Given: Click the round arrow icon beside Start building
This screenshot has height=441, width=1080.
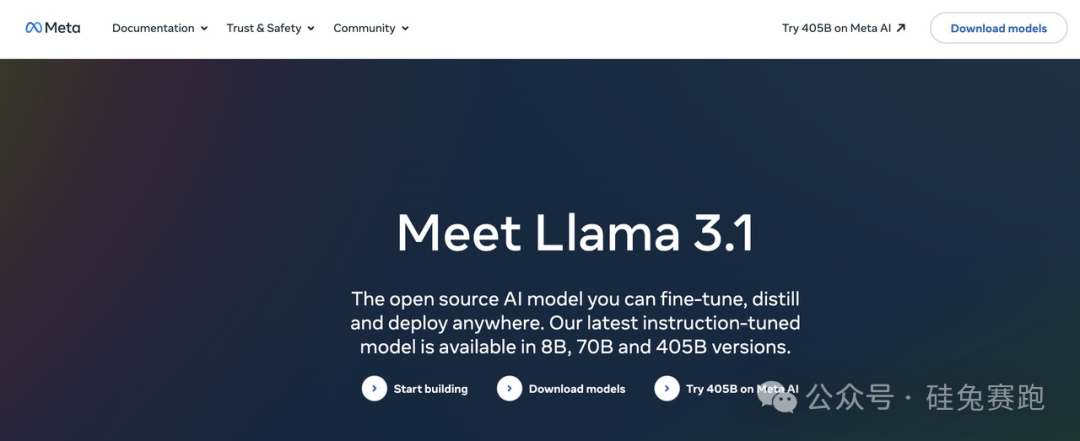Looking at the screenshot, I should tap(374, 388).
